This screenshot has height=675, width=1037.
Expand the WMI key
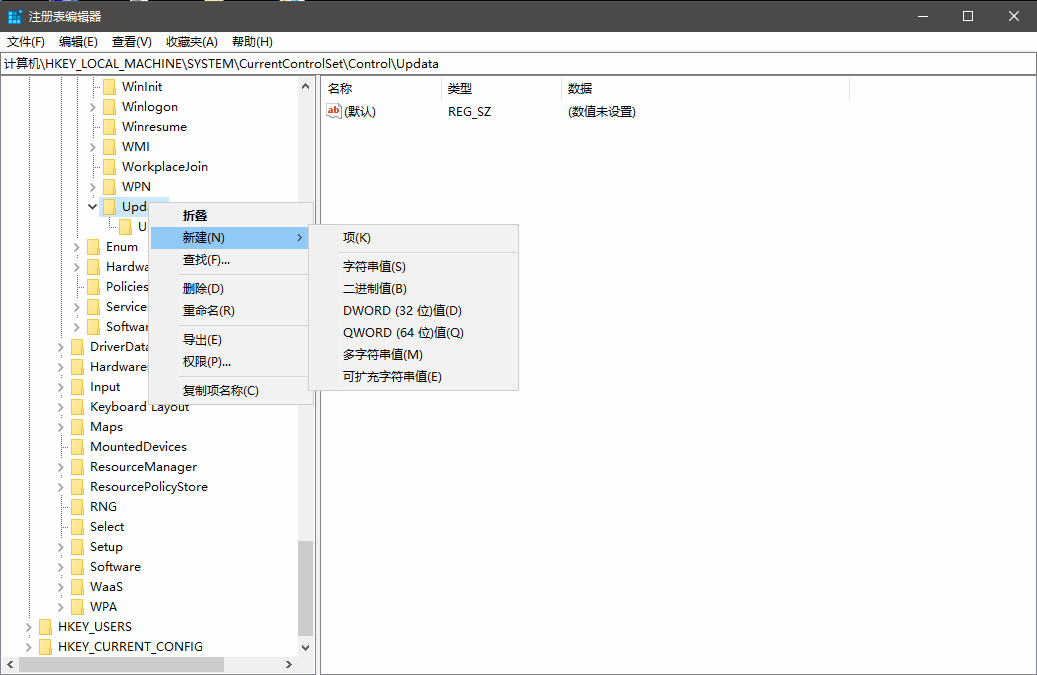click(x=93, y=147)
